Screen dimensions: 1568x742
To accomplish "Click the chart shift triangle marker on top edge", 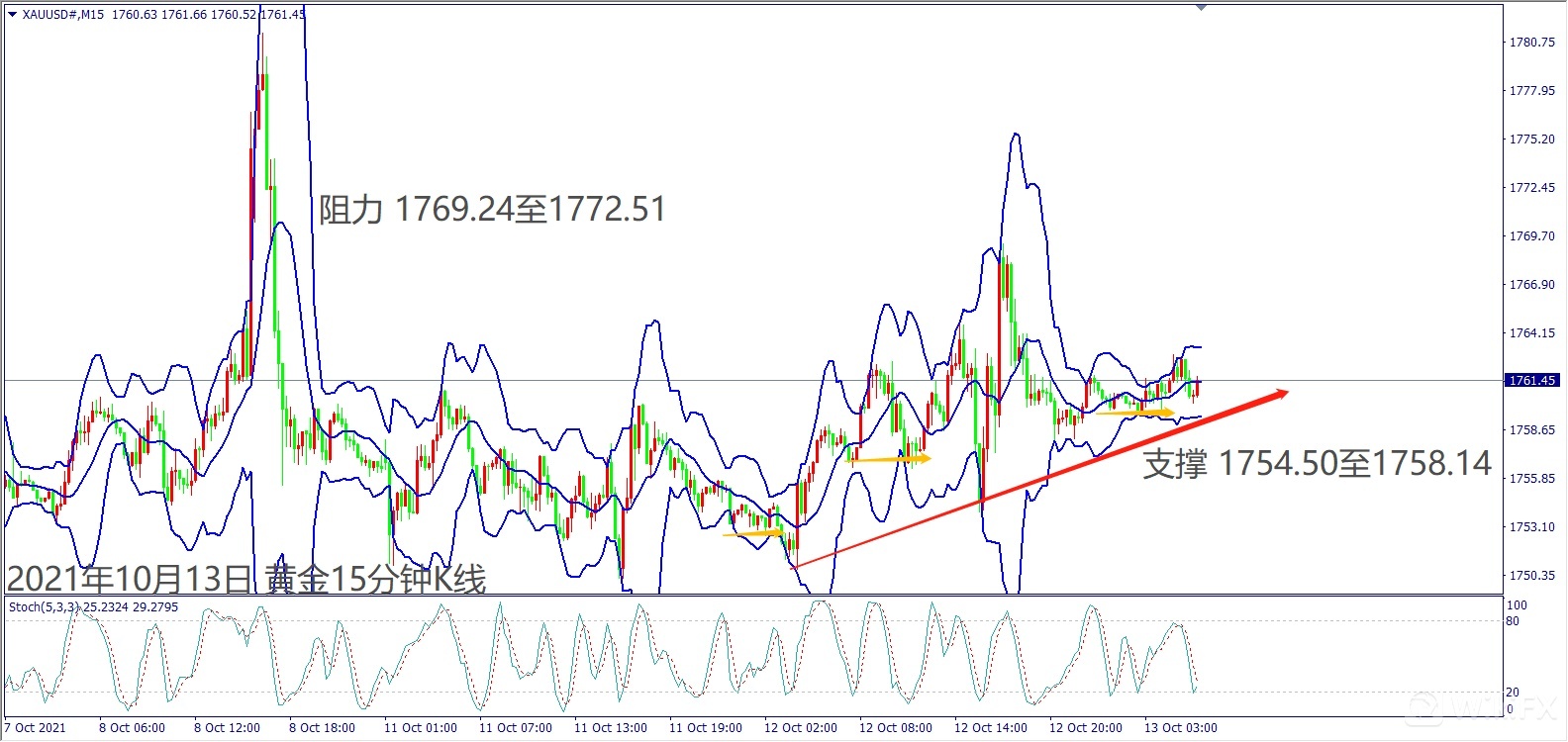I will click(x=1201, y=7).
